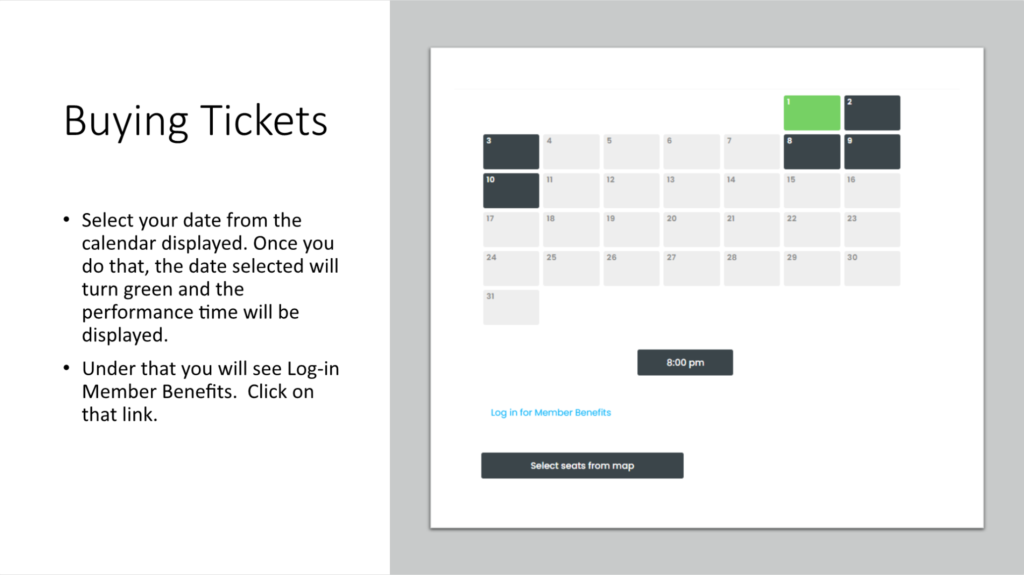Screen dimensions: 1024x575
Task: Click date 20 in the calendar
Action: 691,230
